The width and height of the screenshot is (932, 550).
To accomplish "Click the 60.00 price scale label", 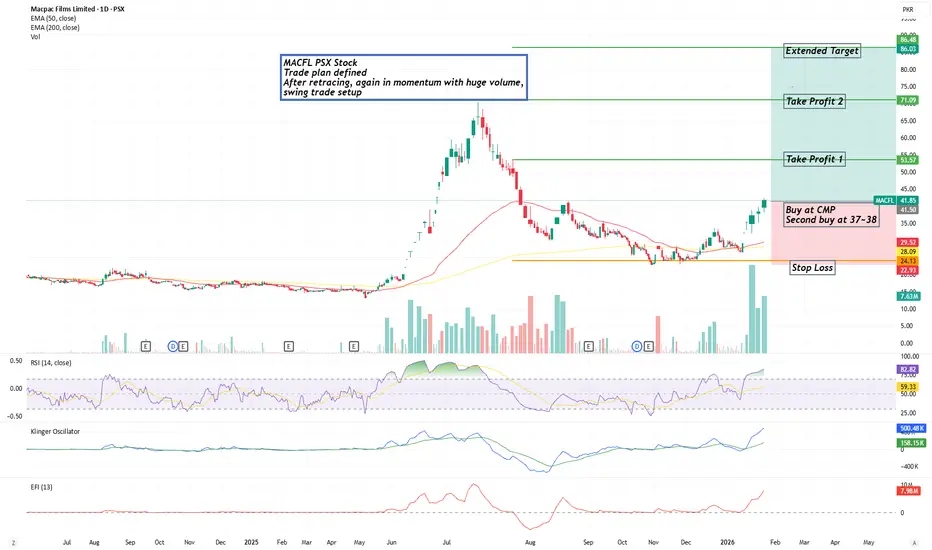I will click(x=908, y=138).
